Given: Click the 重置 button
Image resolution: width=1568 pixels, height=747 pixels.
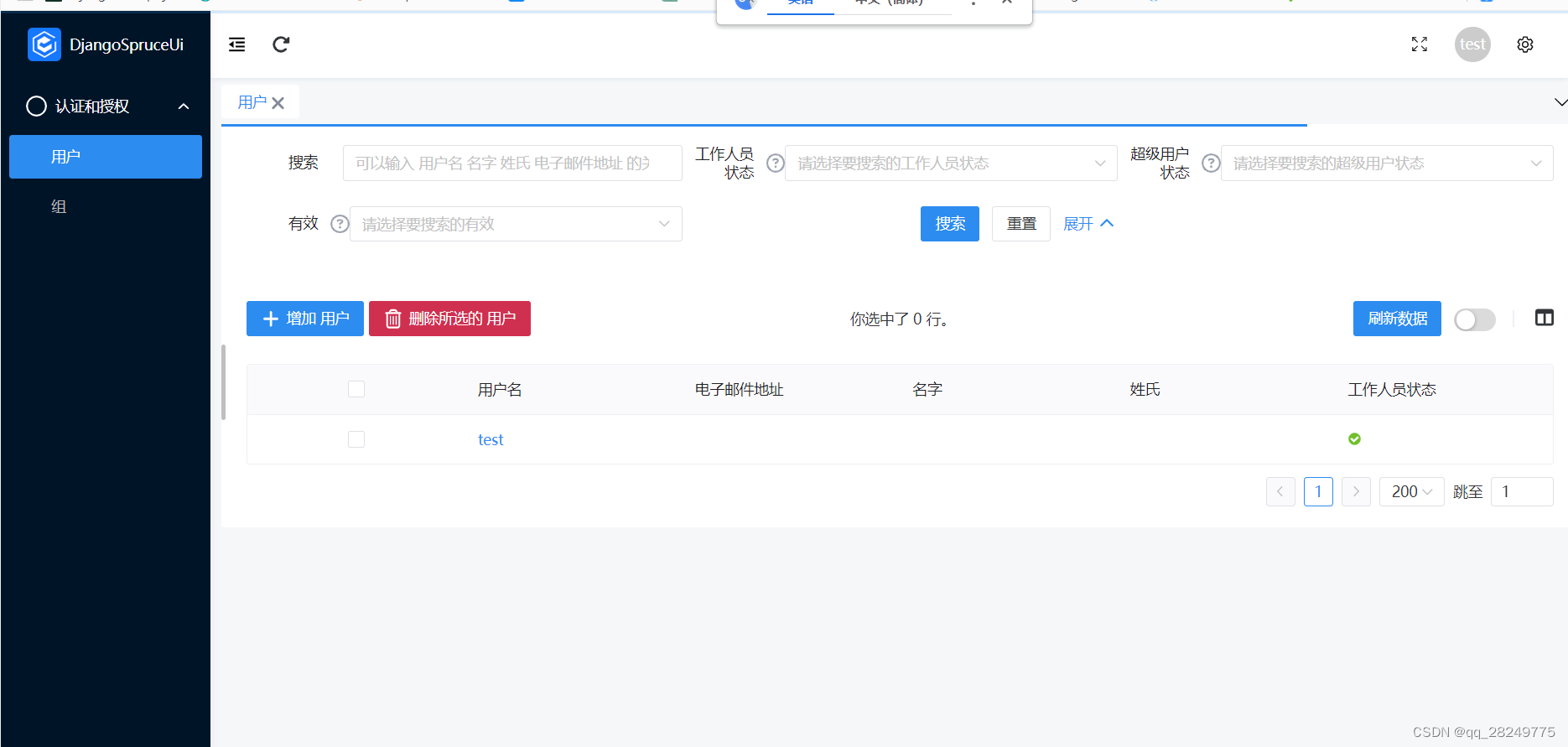Looking at the screenshot, I should (1021, 224).
